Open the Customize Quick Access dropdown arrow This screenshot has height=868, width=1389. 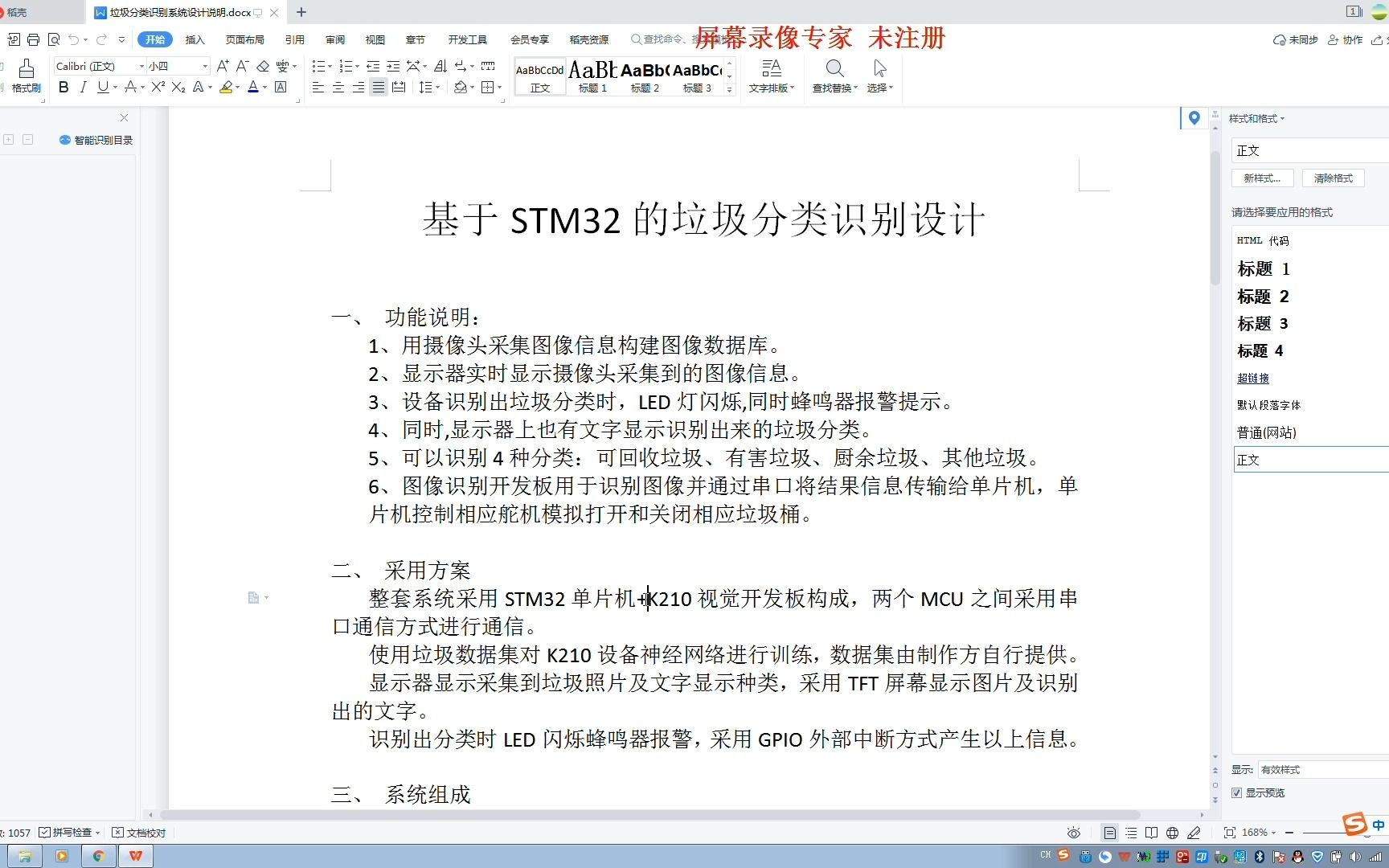point(121,39)
